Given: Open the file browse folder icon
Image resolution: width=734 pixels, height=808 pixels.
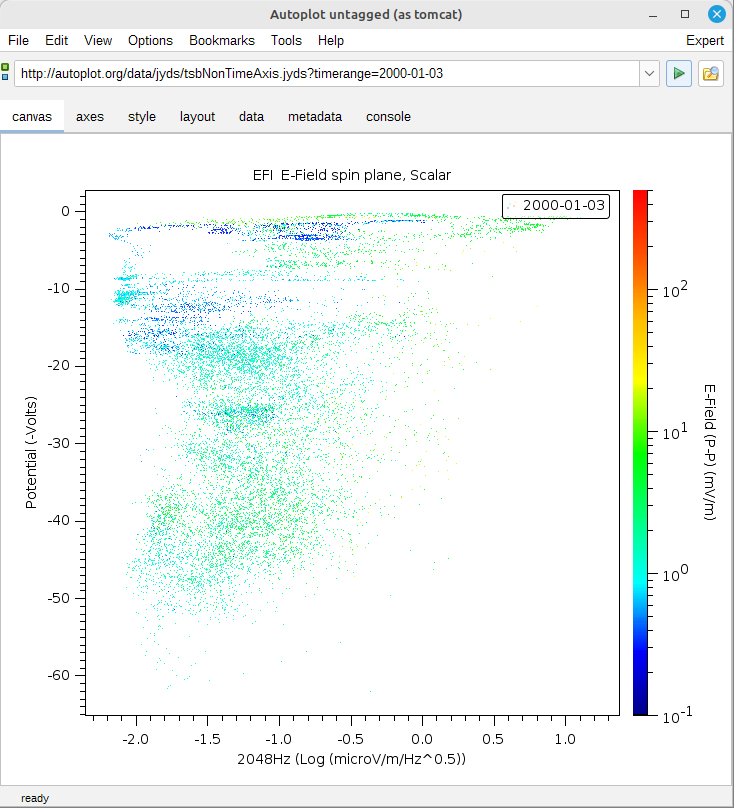Looking at the screenshot, I should tap(711, 74).
